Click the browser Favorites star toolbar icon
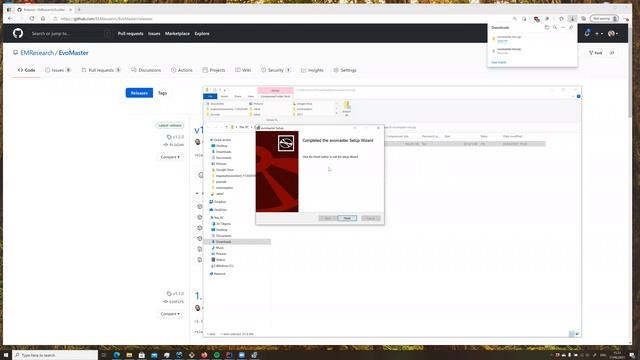The image size is (640, 360). click(x=561, y=19)
